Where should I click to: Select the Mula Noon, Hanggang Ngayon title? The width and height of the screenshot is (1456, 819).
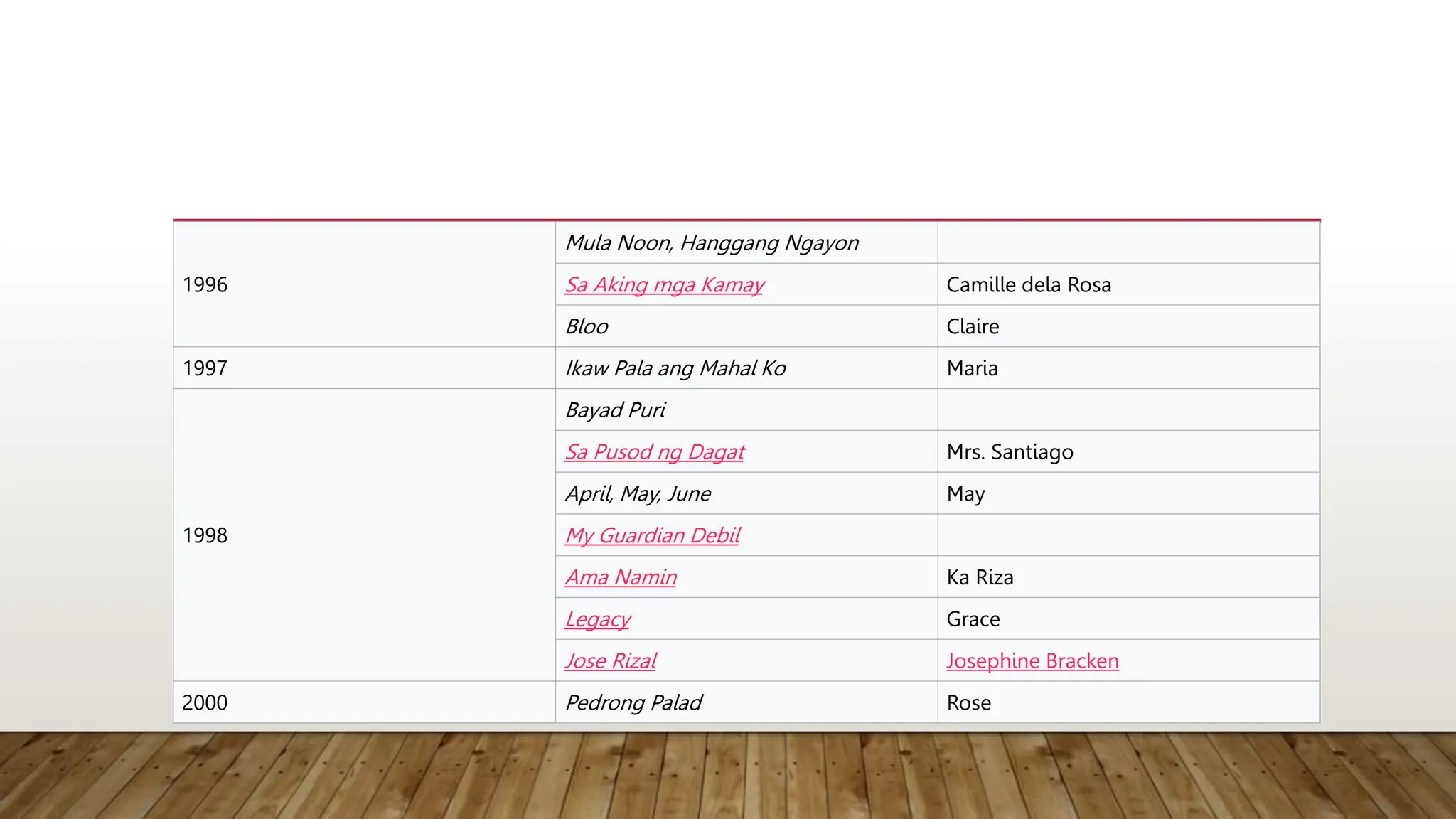click(x=712, y=243)
